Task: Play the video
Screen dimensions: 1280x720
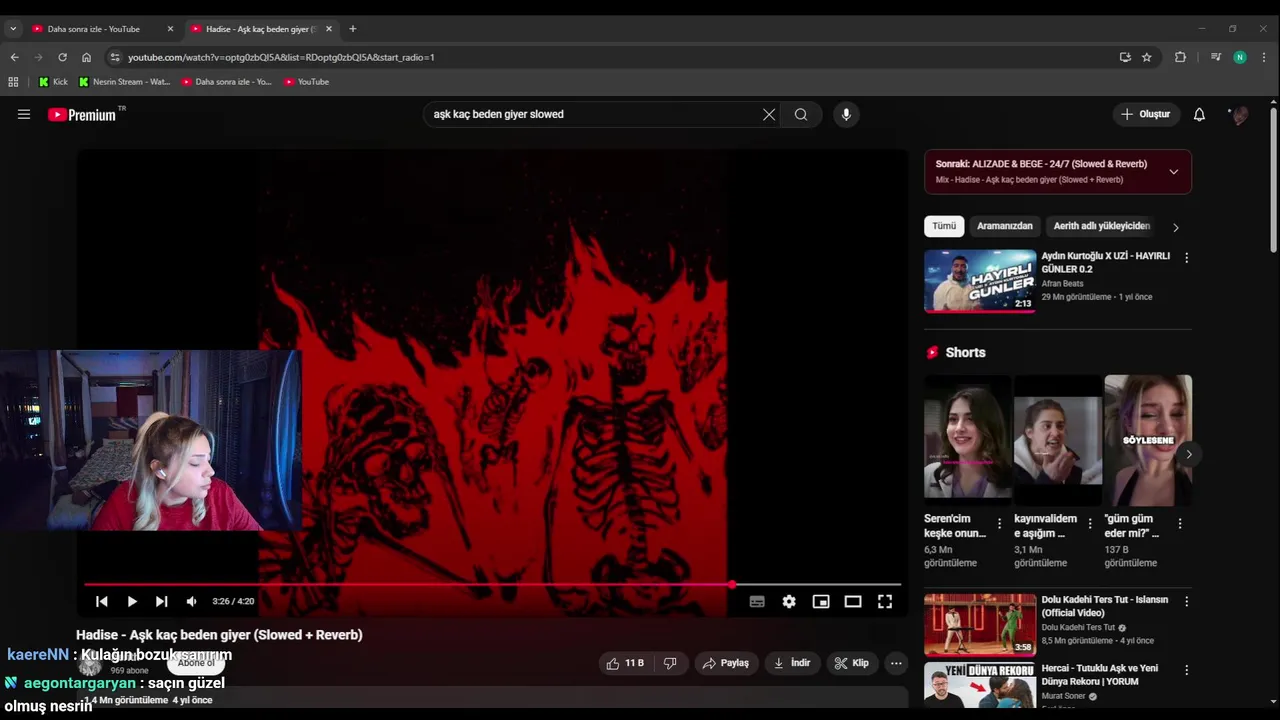Action: 132,601
